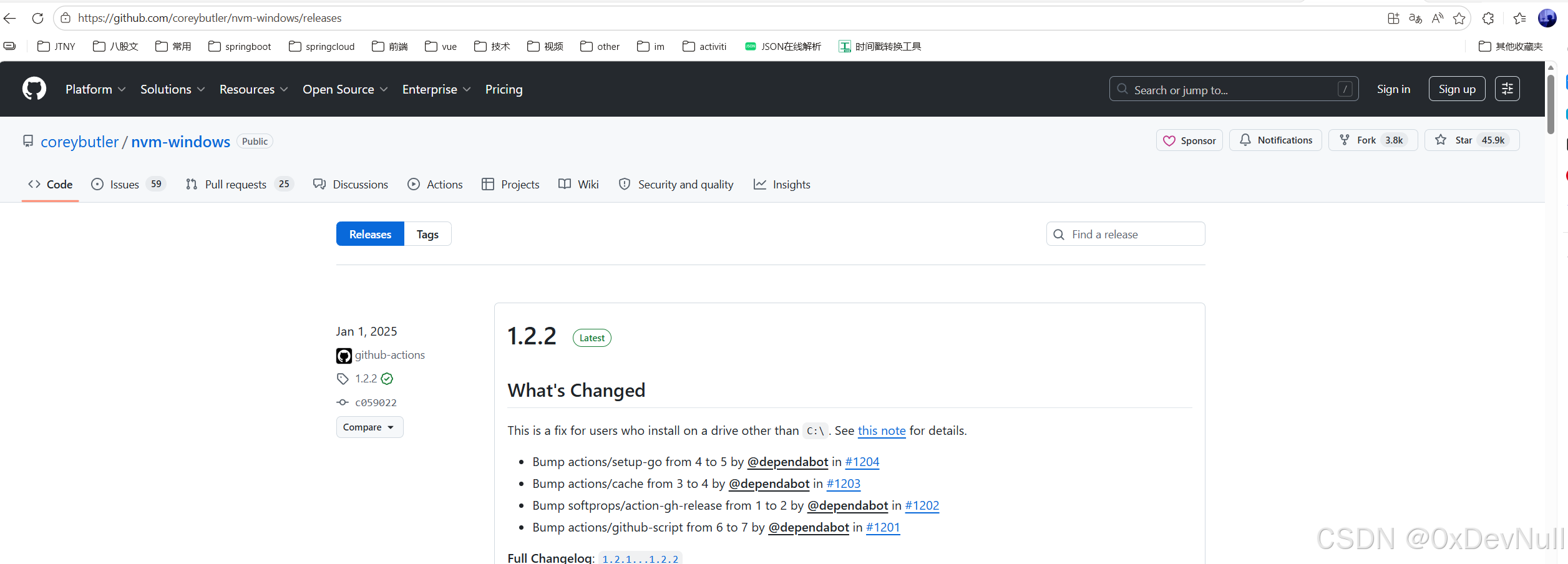The height and width of the screenshot is (564, 1568).
Task: Click the repository book icon beside coreybutler
Action: click(x=28, y=141)
